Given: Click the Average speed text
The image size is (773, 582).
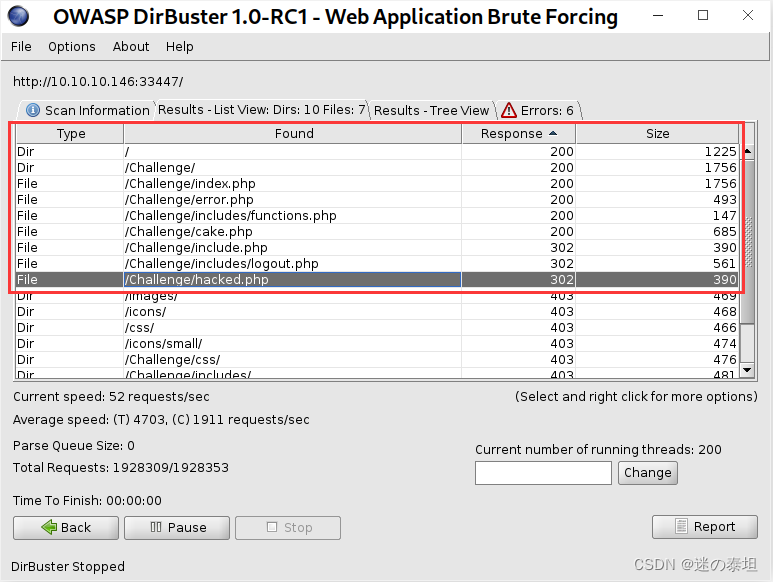Looking at the screenshot, I should [161, 419].
